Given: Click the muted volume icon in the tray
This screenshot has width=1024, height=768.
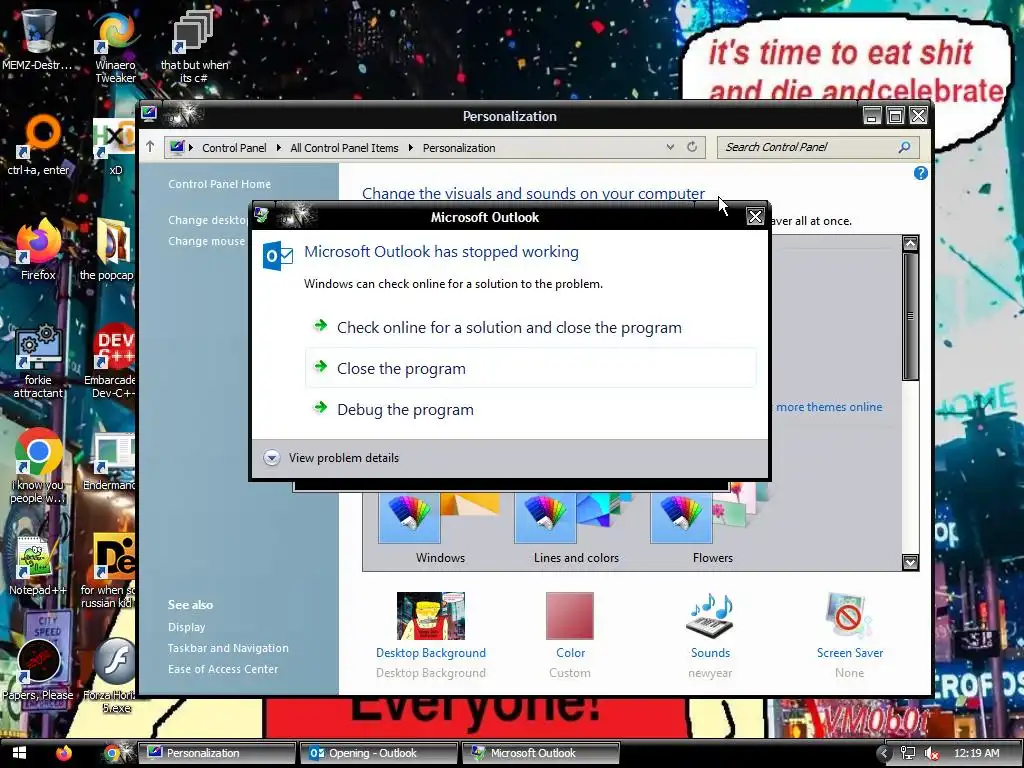Looking at the screenshot, I should coord(932,753).
